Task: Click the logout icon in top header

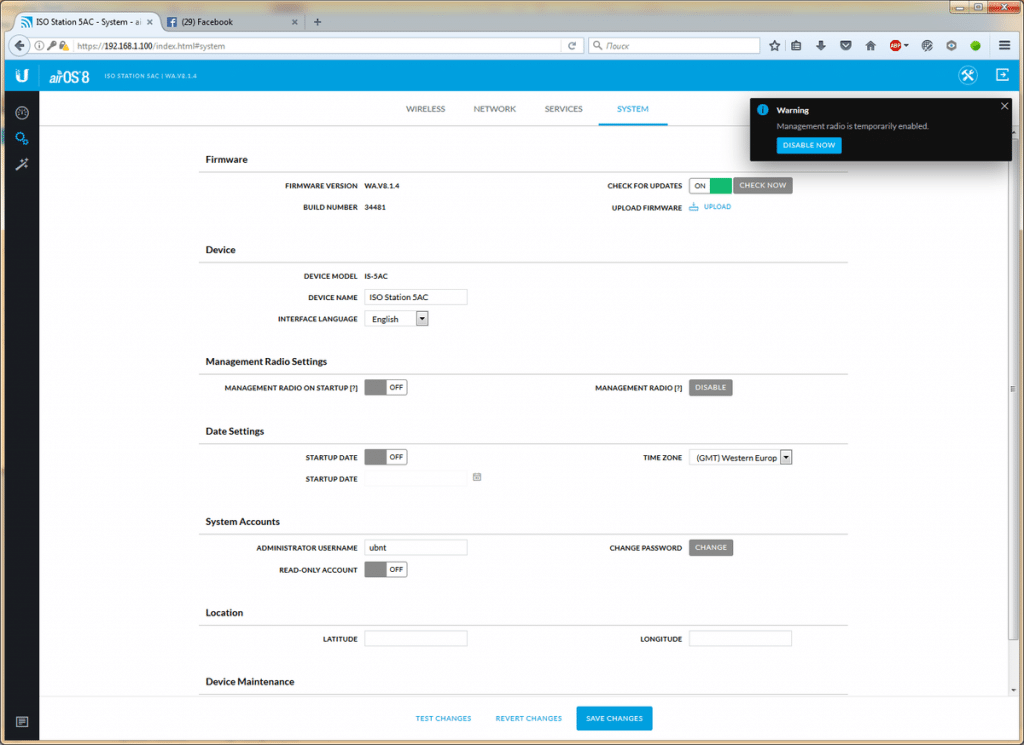Action: [x=1002, y=75]
